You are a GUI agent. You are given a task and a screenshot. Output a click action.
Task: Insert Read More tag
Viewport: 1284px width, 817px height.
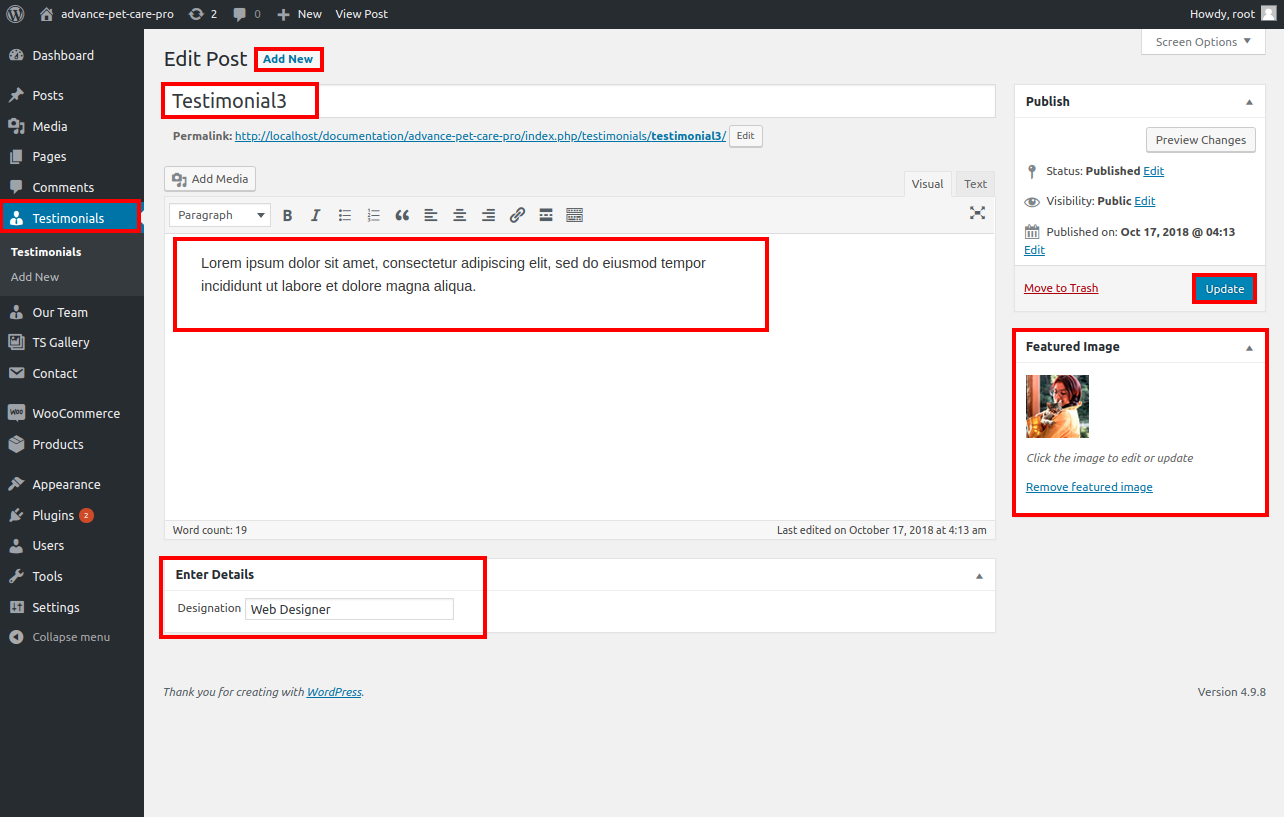coord(546,215)
